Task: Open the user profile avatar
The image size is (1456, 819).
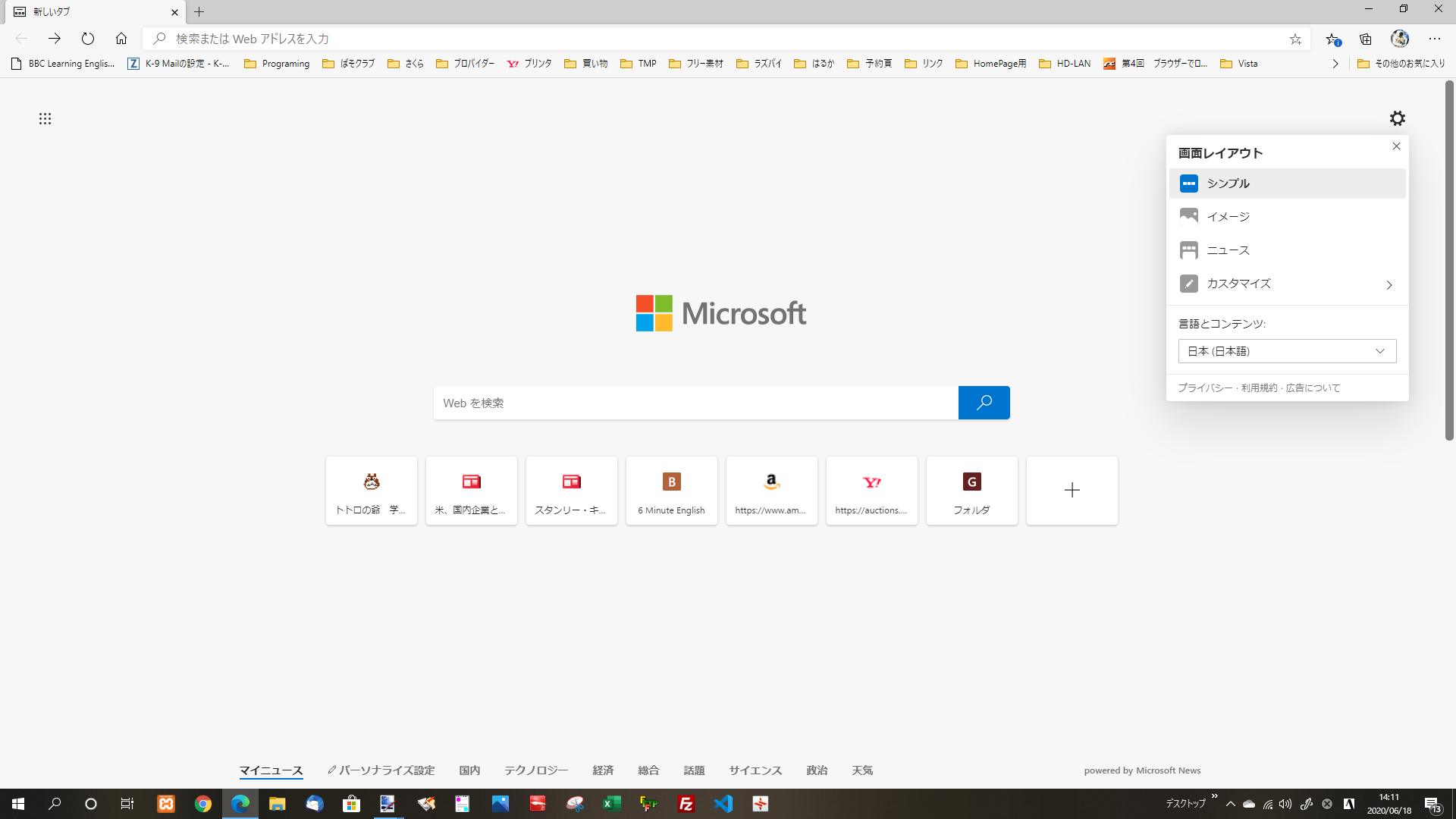Action: 1400,39
